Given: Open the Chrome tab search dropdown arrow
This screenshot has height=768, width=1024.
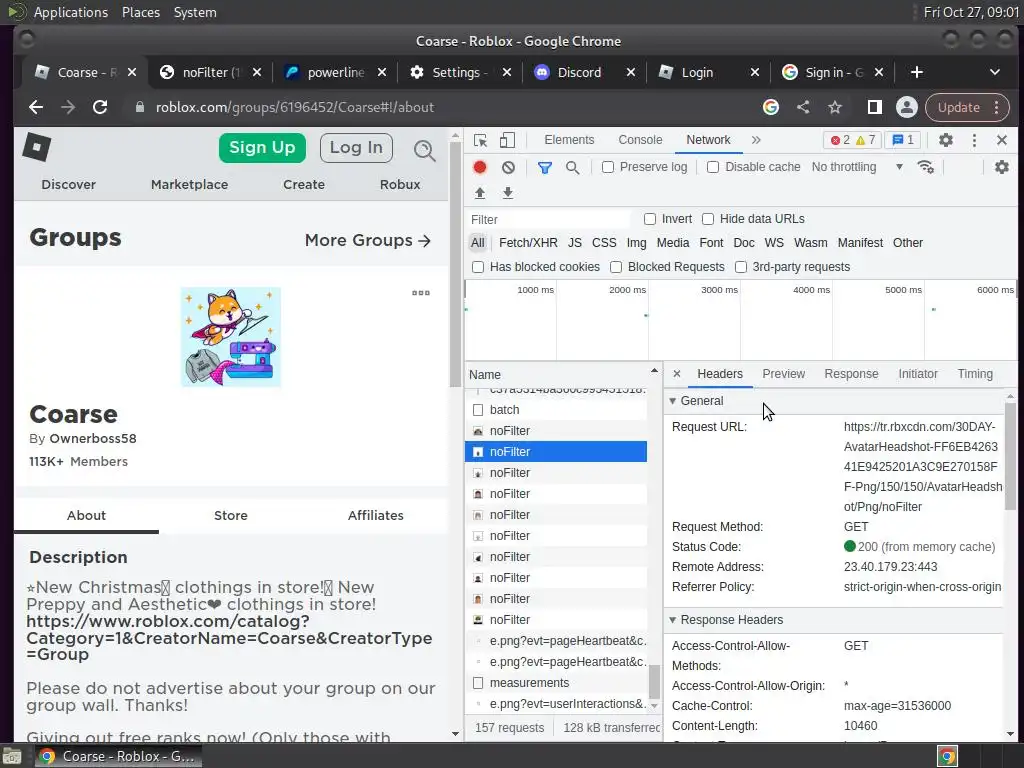Looking at the screenshot, I should [x=995, y=72].
